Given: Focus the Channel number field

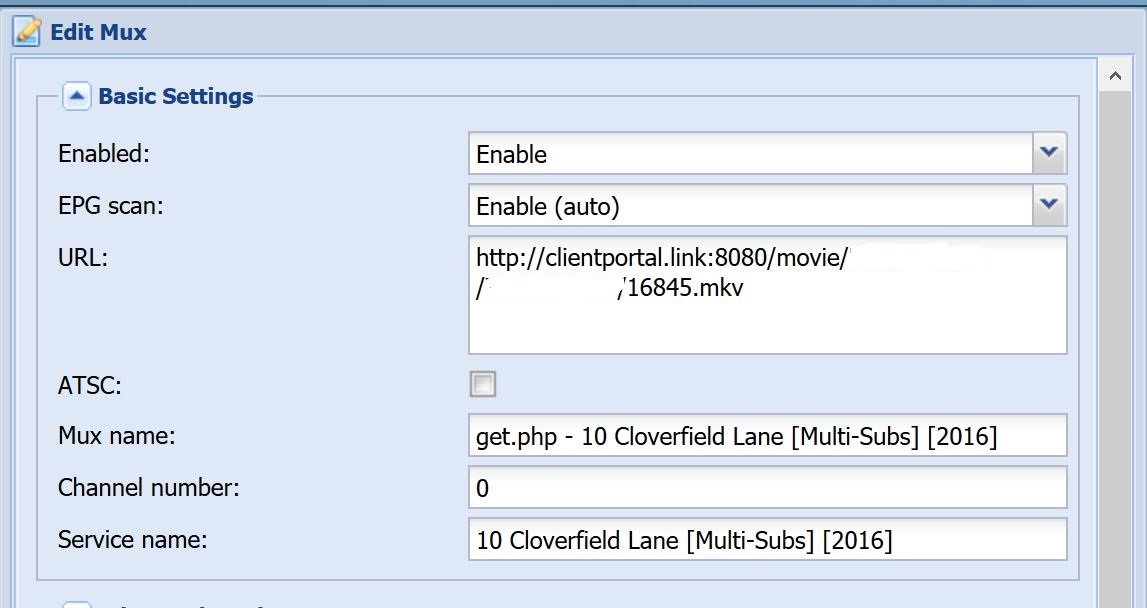Looking at the screenshot, I should 767,487.
